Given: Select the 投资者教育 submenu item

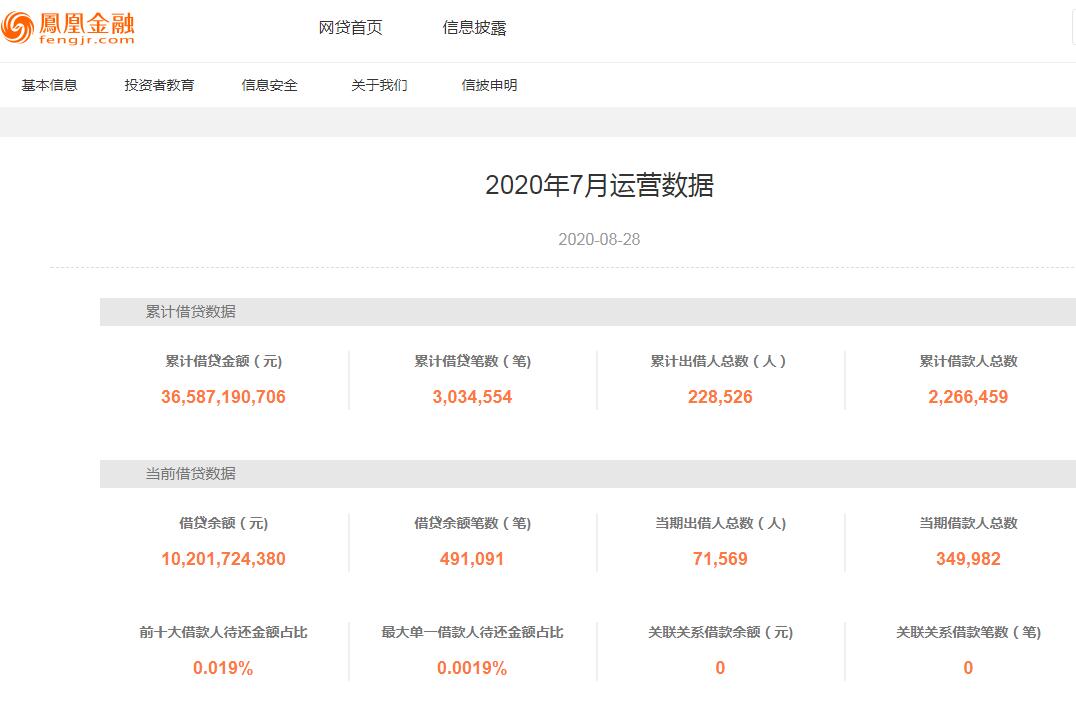Looking at the screenshot, I should [159, 85].
